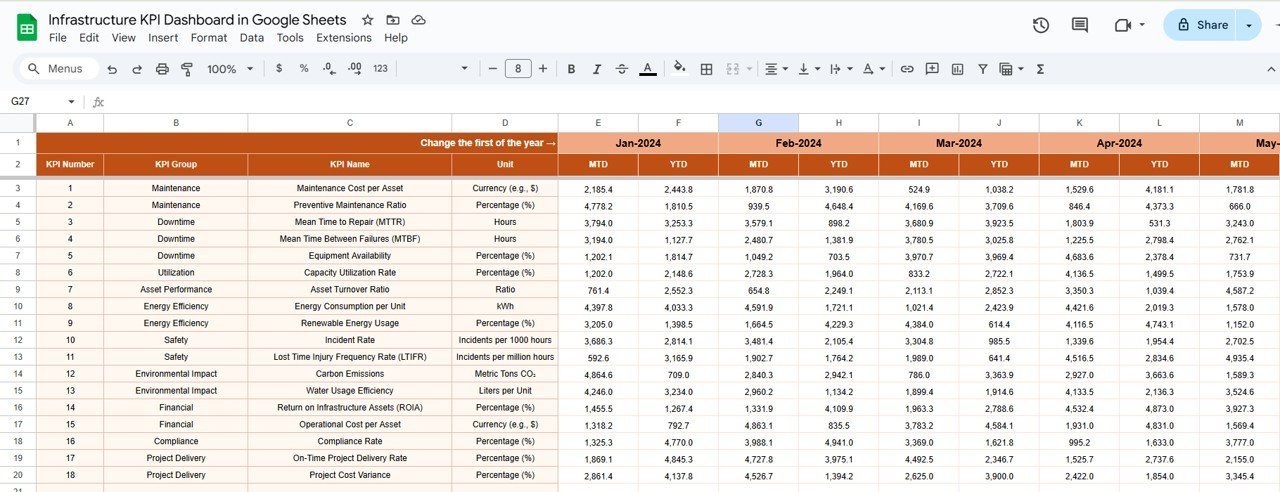Viewport: 1280px width, 492px height.
Task: Open the comments panel icon
Action: click(x=1080, y=25)
